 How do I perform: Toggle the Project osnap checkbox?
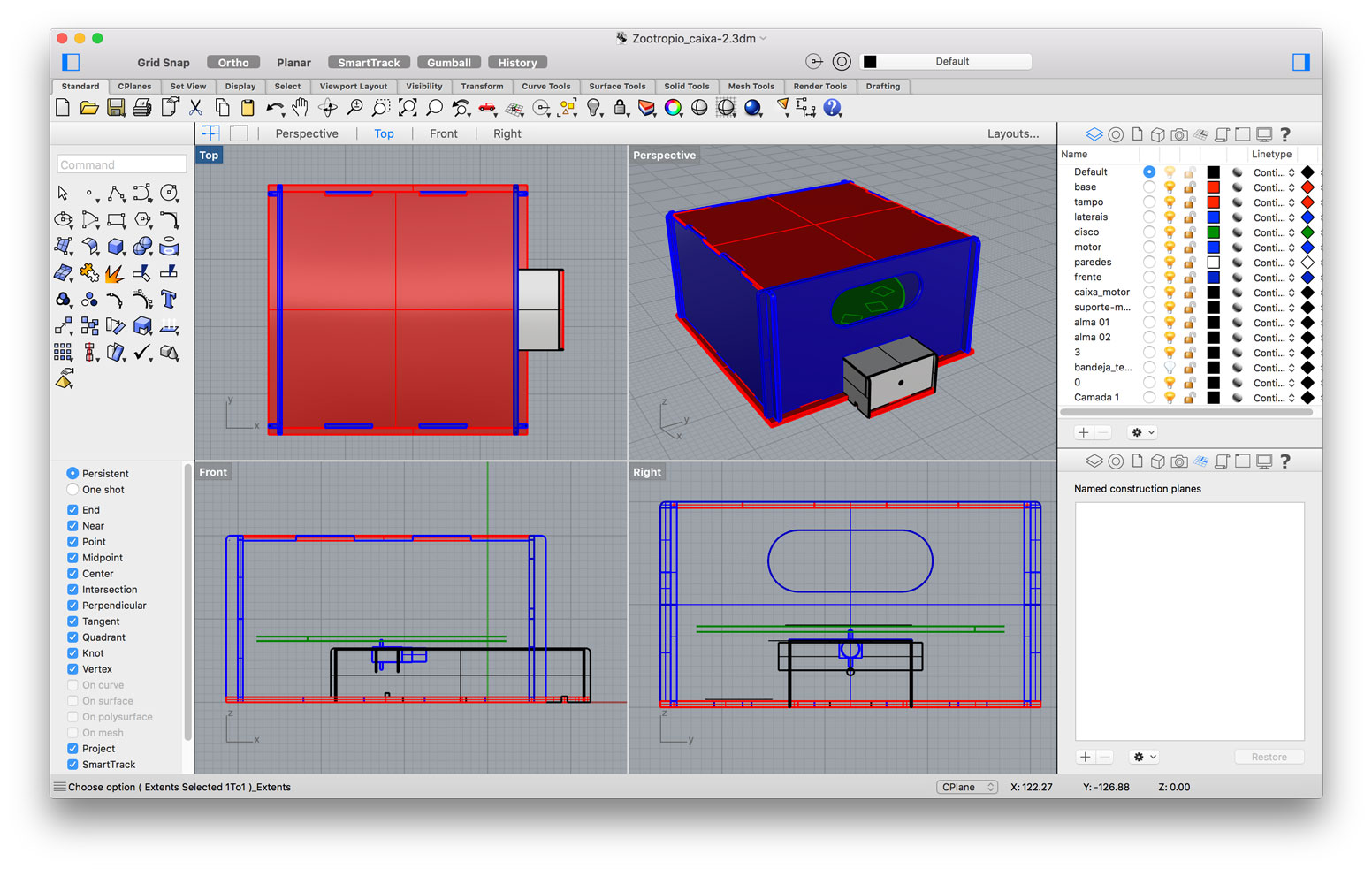72,749
